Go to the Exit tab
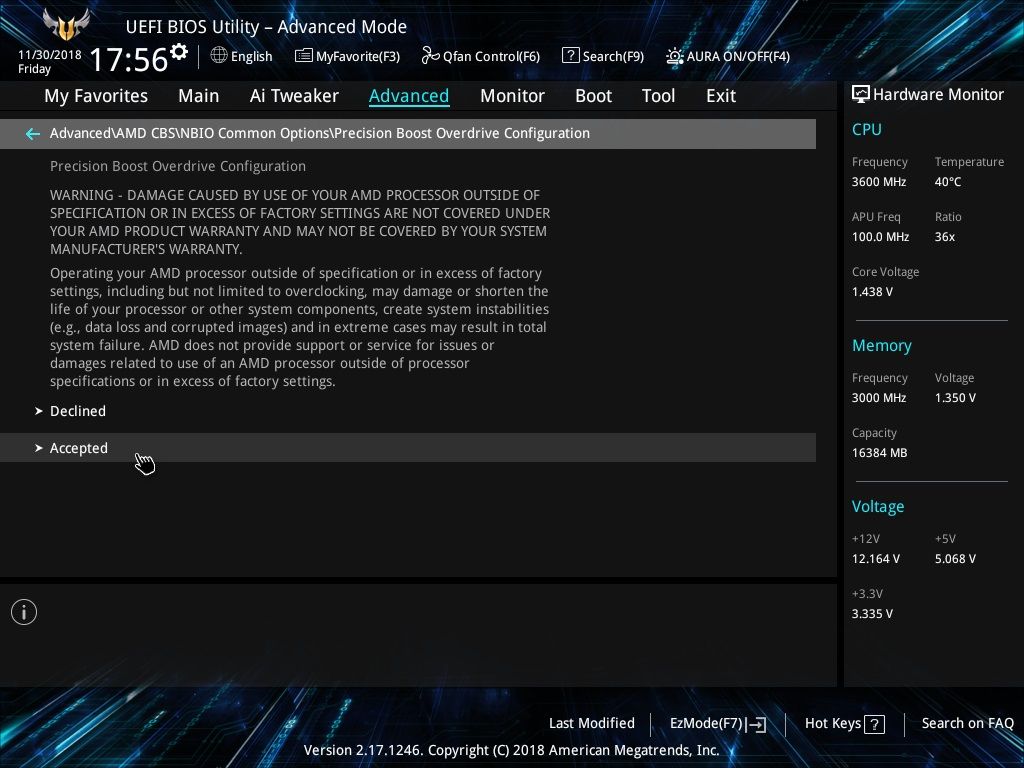The image size is (1024, 768). (721, 96)
